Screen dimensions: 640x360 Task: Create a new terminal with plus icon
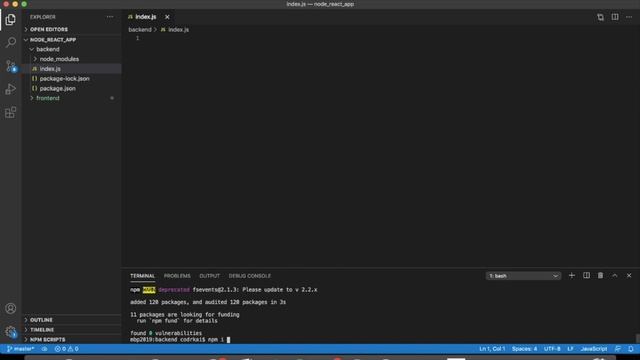click(x=572, y=276)
